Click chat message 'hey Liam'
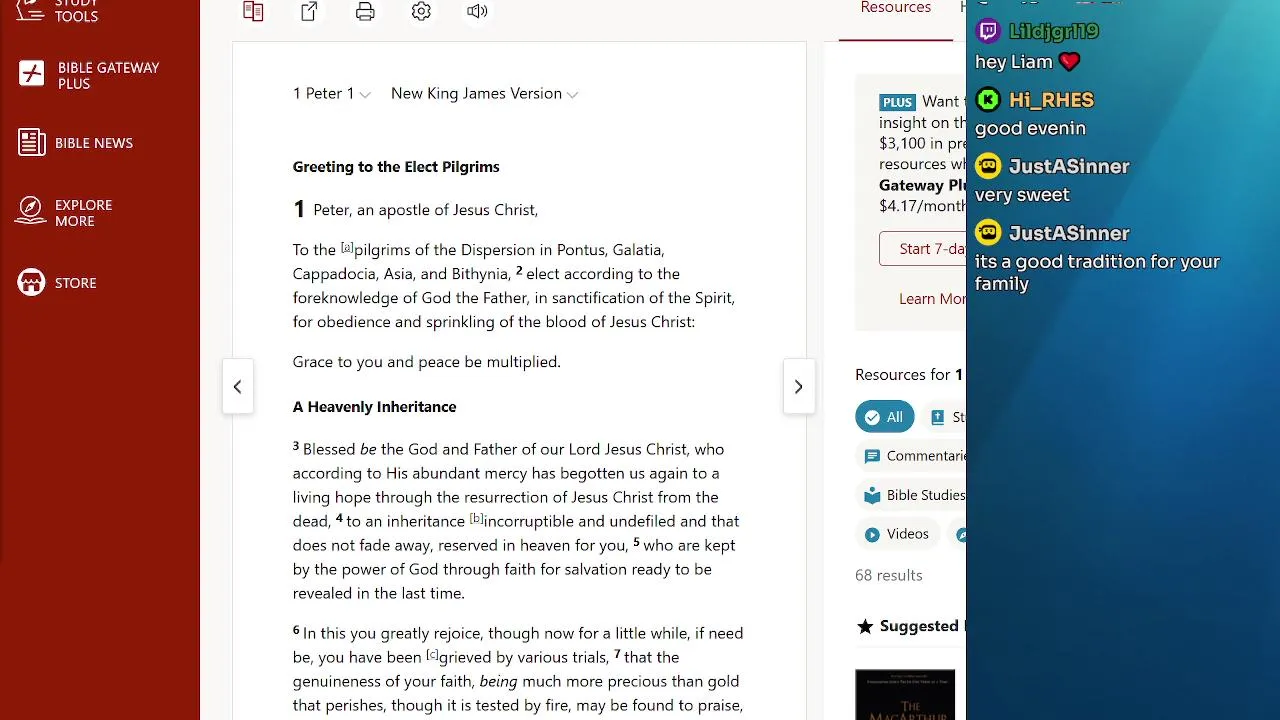 tap(1014, 62)
